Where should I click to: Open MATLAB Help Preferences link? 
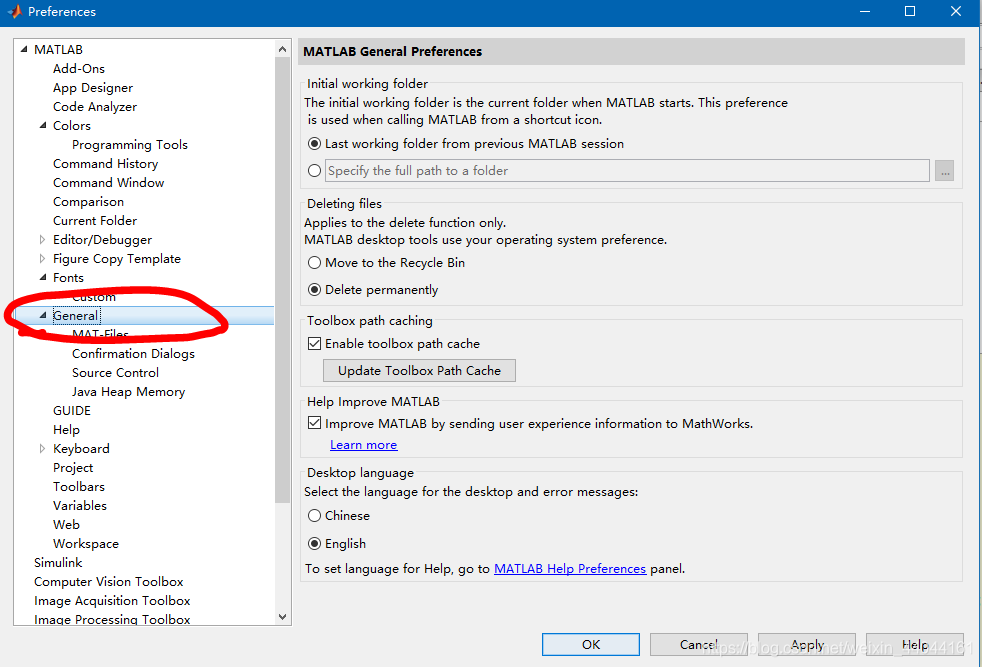[570, 569]
